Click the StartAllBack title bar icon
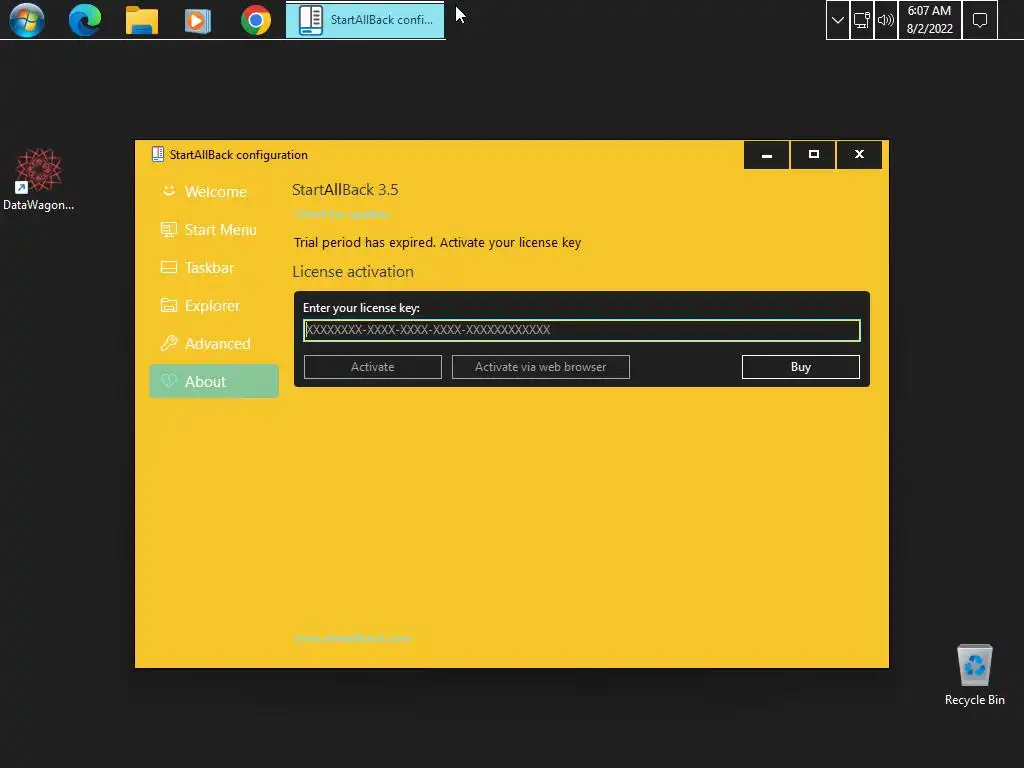The width and height of the screenshot is (1024, 768). coord(157,154)
